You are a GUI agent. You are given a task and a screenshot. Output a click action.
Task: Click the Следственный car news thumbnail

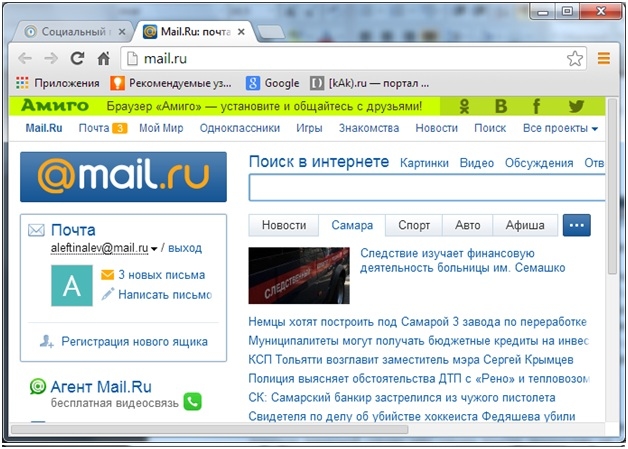pos(299,275)
